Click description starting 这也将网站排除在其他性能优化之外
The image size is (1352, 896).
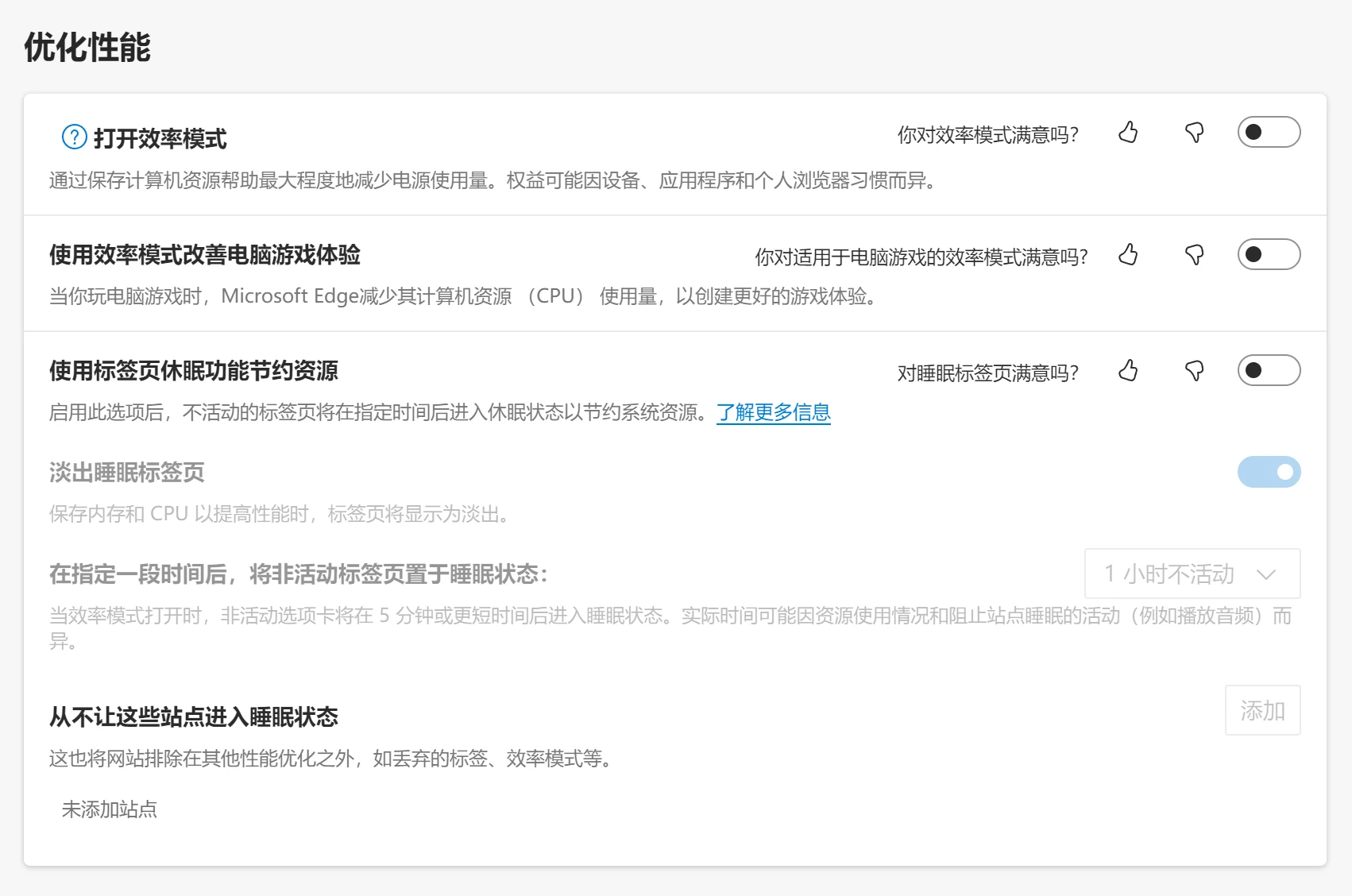[330, 759]
